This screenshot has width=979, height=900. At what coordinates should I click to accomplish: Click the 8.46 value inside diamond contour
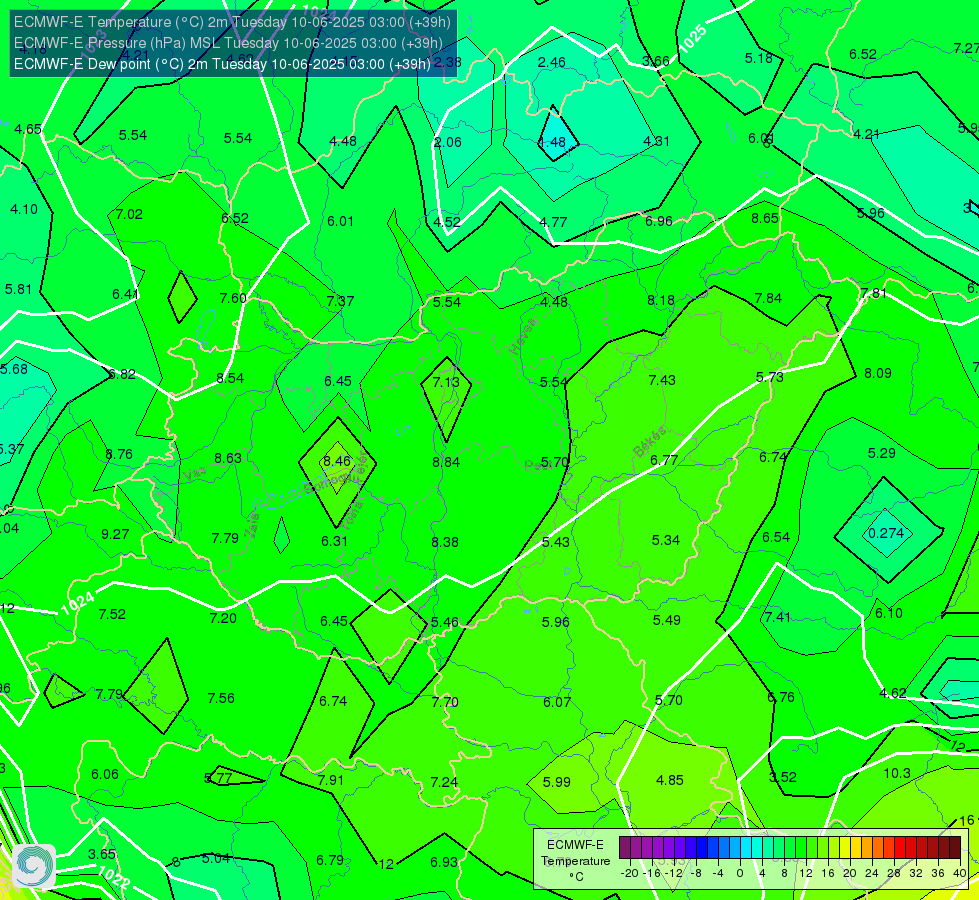(337, 461)
